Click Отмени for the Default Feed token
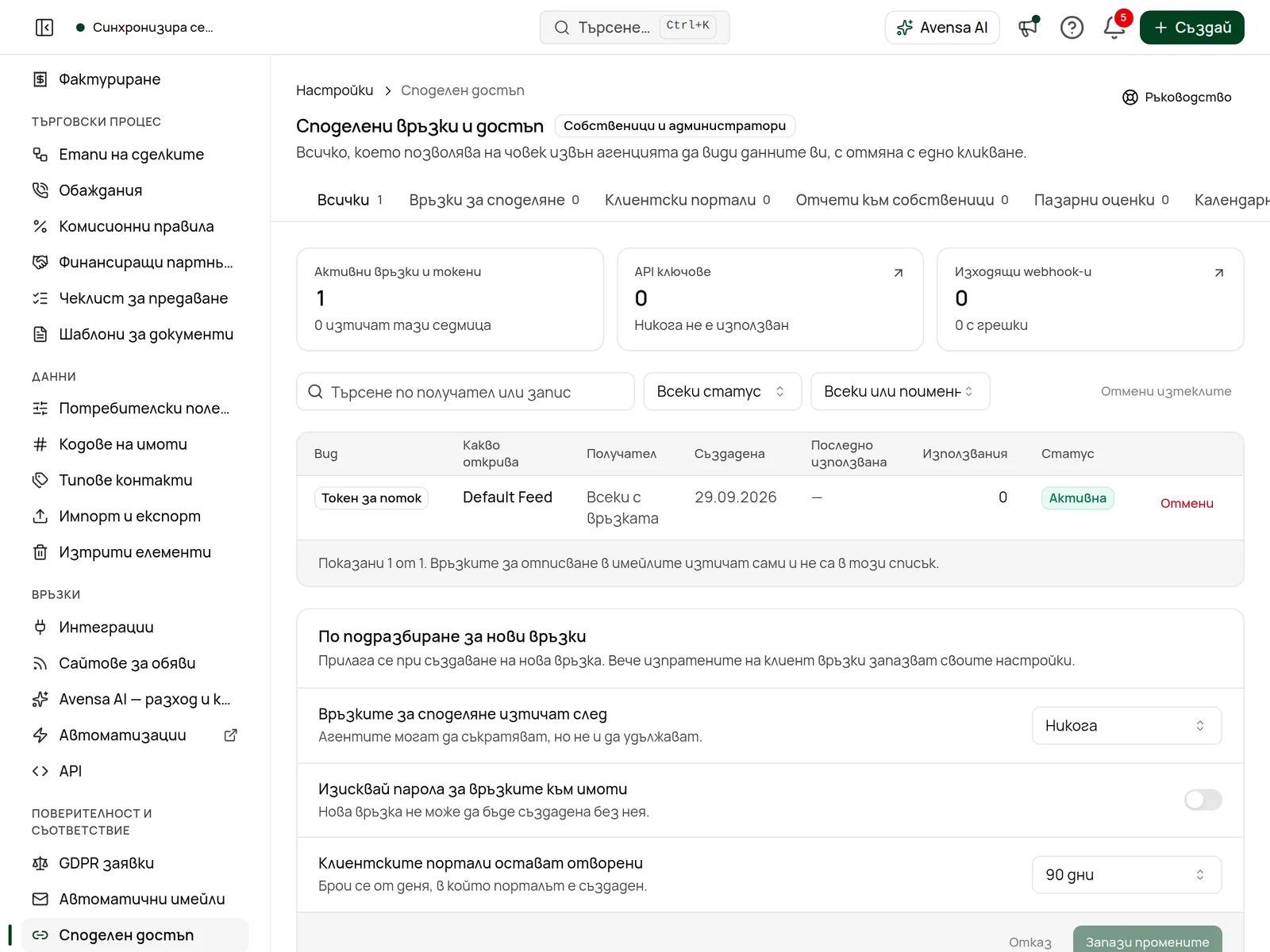 pos(1187,504)
